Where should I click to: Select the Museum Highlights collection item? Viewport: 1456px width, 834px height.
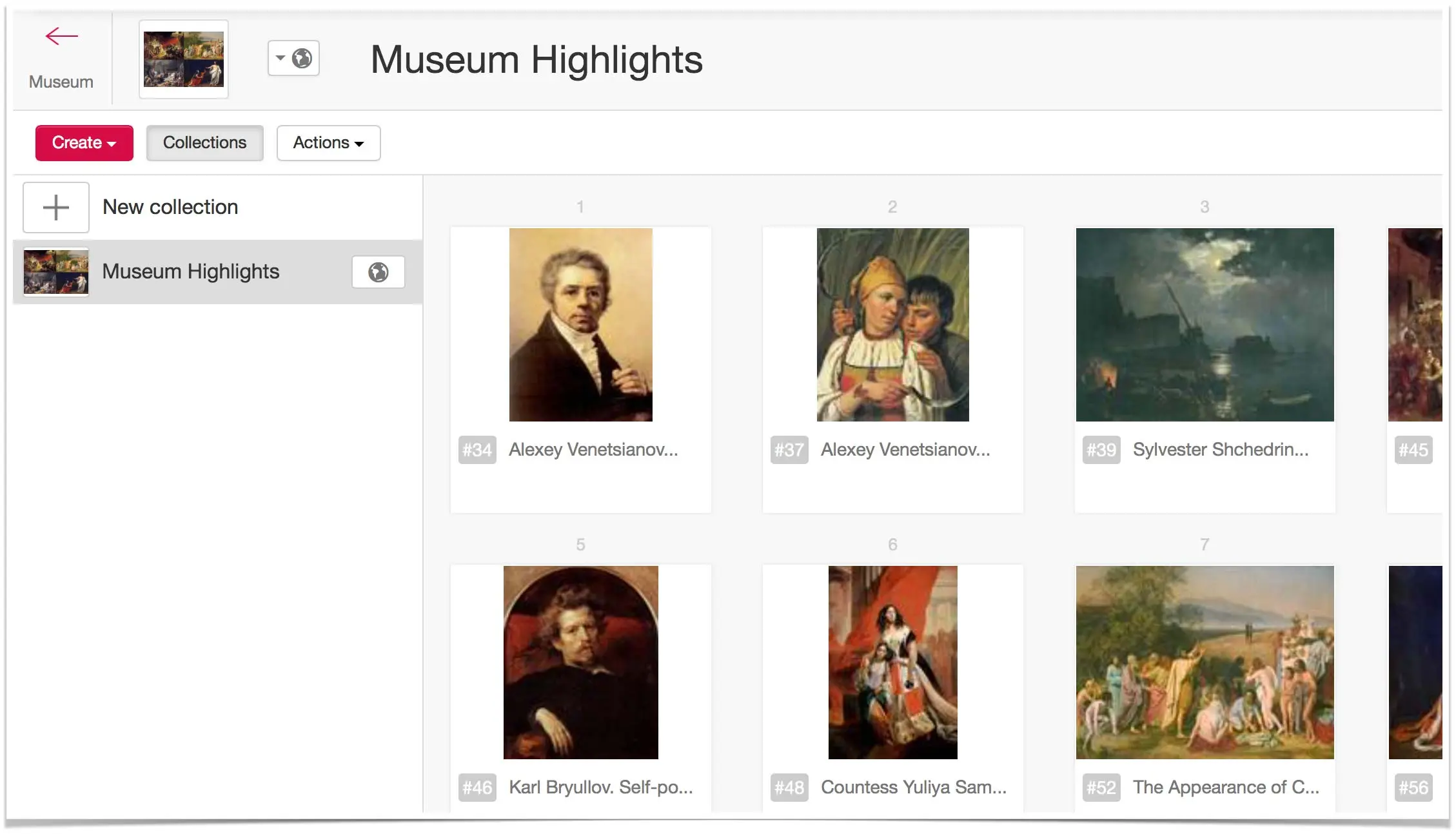coord(218,272)
